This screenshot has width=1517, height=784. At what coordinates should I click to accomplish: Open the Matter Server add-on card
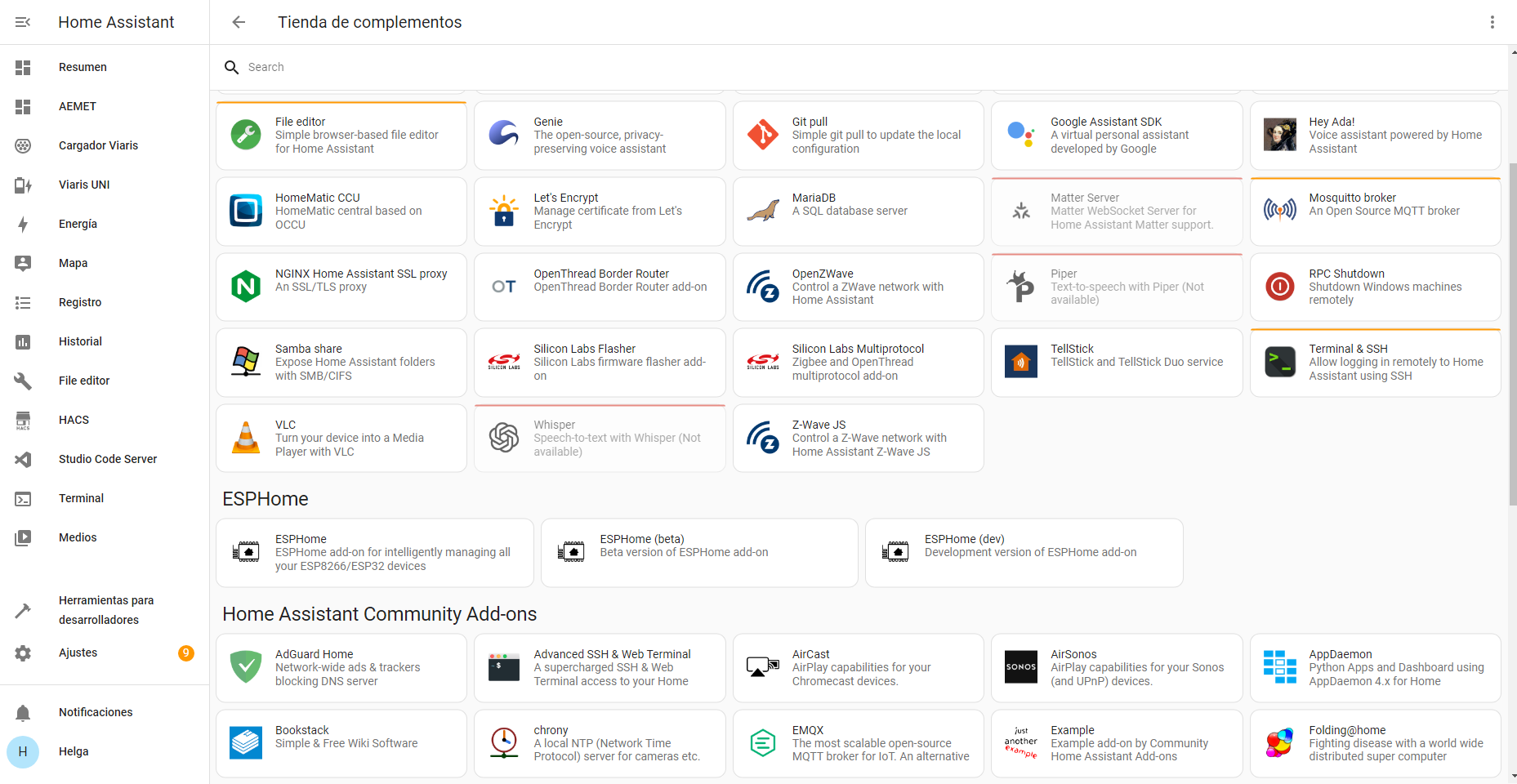1117,212
